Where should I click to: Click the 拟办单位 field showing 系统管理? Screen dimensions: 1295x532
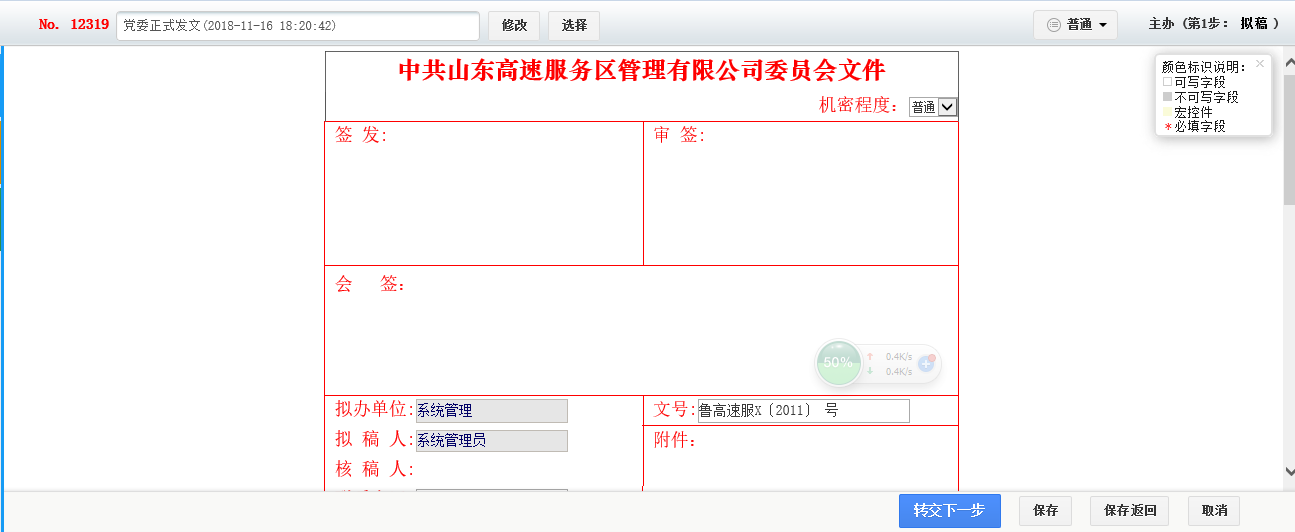[x=491, y=411]
